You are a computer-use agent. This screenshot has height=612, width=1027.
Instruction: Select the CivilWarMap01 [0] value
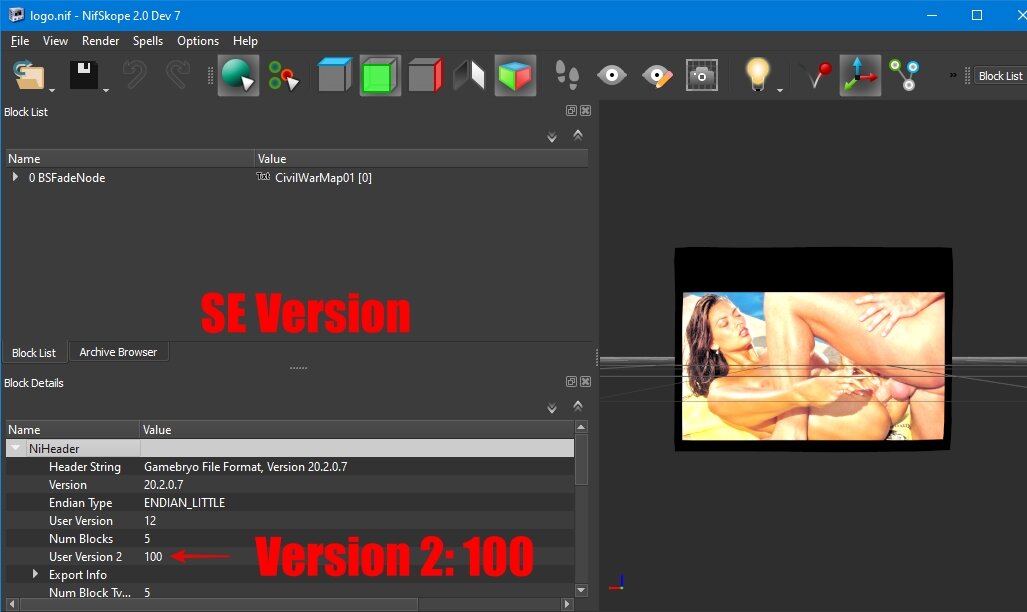coord(323,178)
